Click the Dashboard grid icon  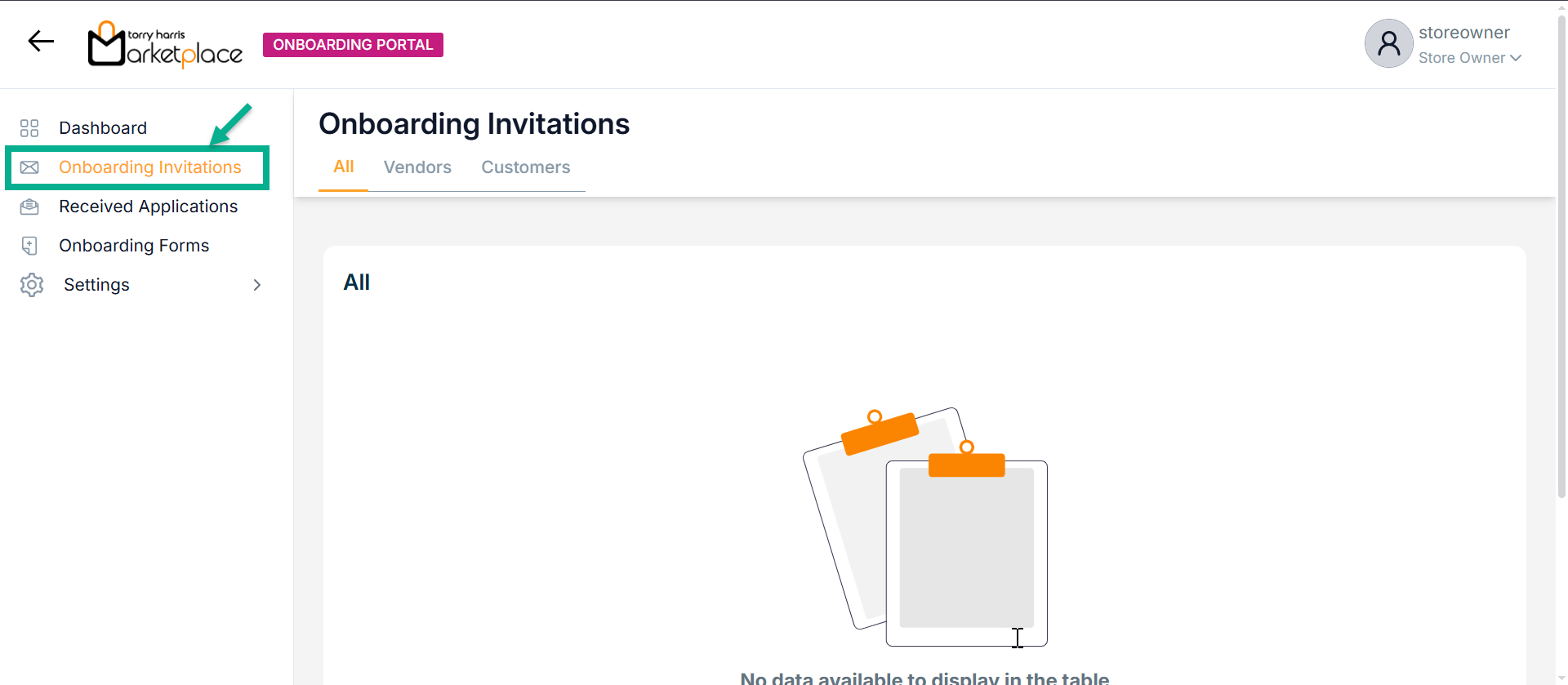[x=29, y=128]
